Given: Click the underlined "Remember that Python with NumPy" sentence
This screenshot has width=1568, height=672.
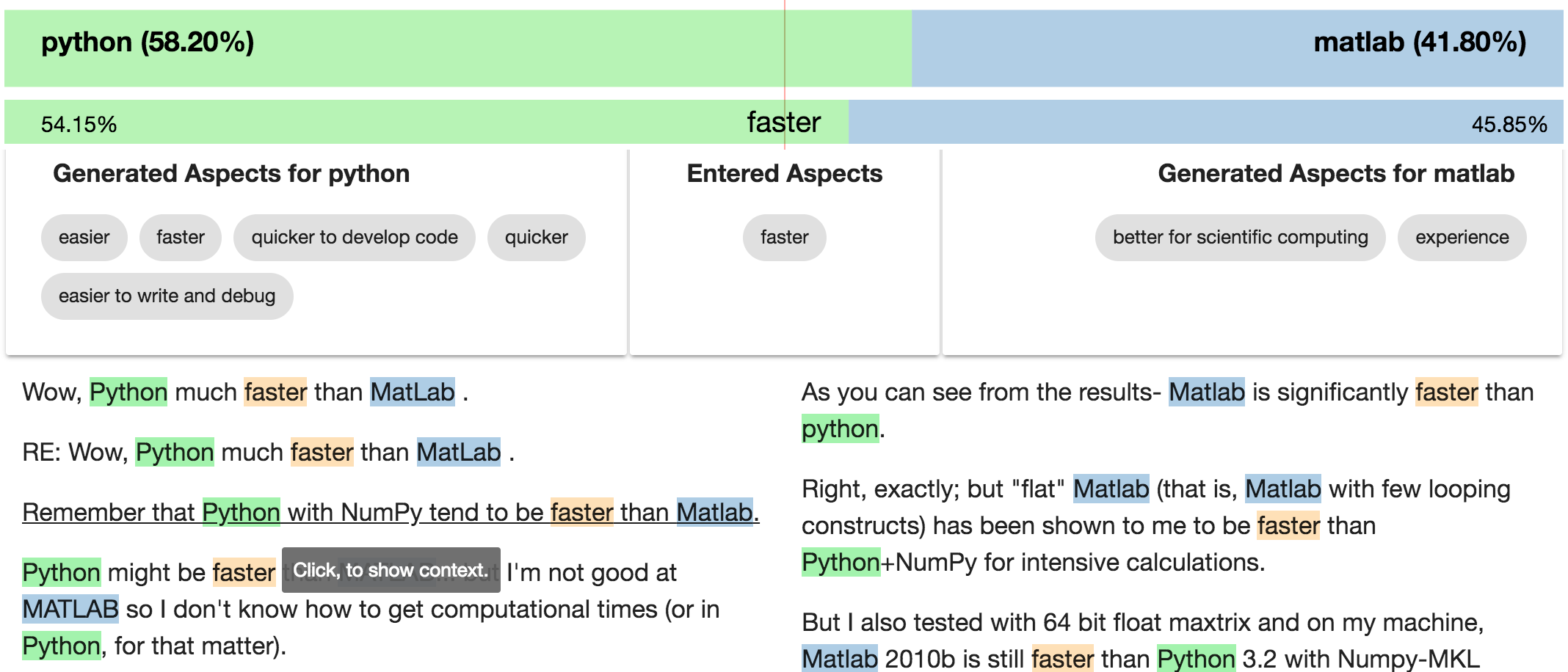Looking at the screenshot, I should tap(390, 512).
